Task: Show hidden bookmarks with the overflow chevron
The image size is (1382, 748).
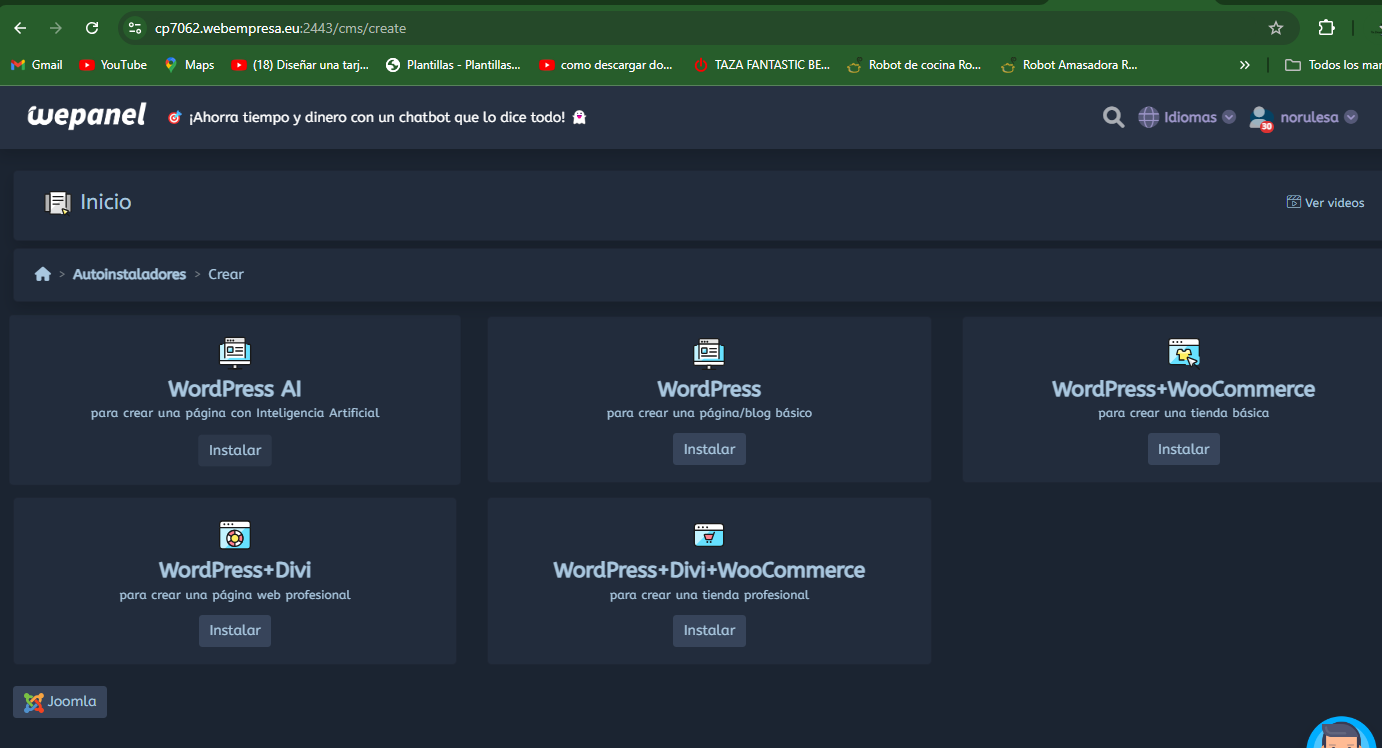Action: (x=1245, y=65)
